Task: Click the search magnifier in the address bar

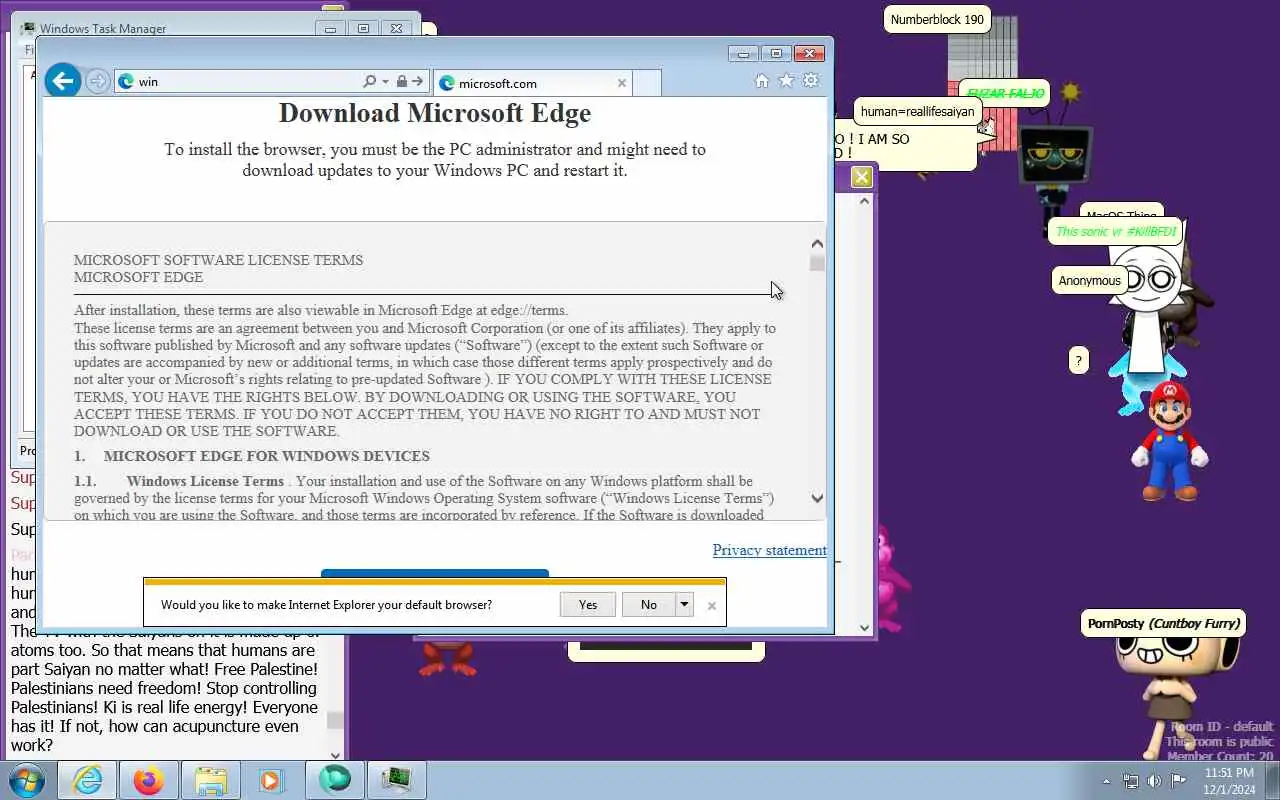Action: (x=369, y=82)
